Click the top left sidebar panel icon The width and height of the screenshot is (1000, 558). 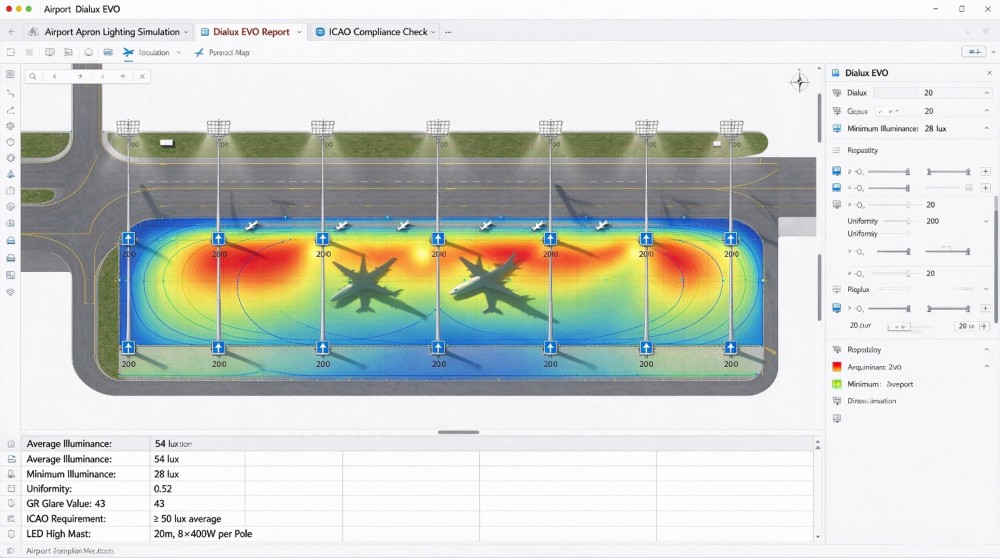[10, 74]
